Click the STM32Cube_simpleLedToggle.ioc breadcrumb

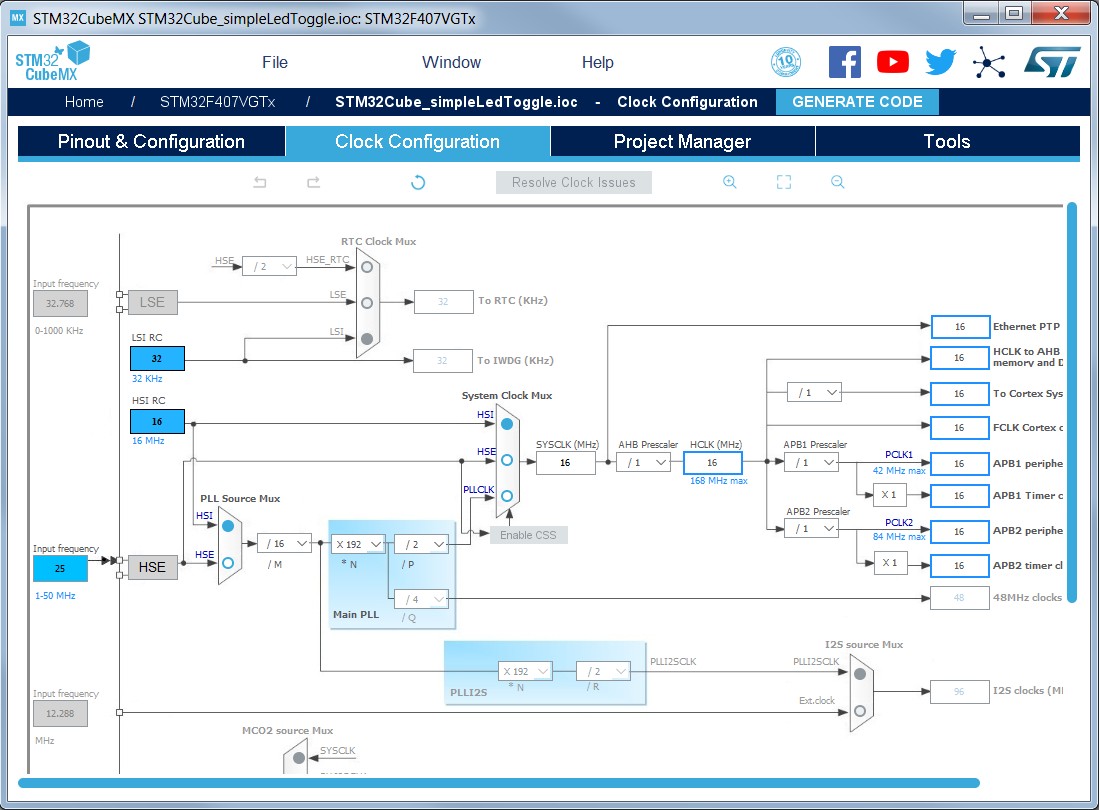[457, 102]
